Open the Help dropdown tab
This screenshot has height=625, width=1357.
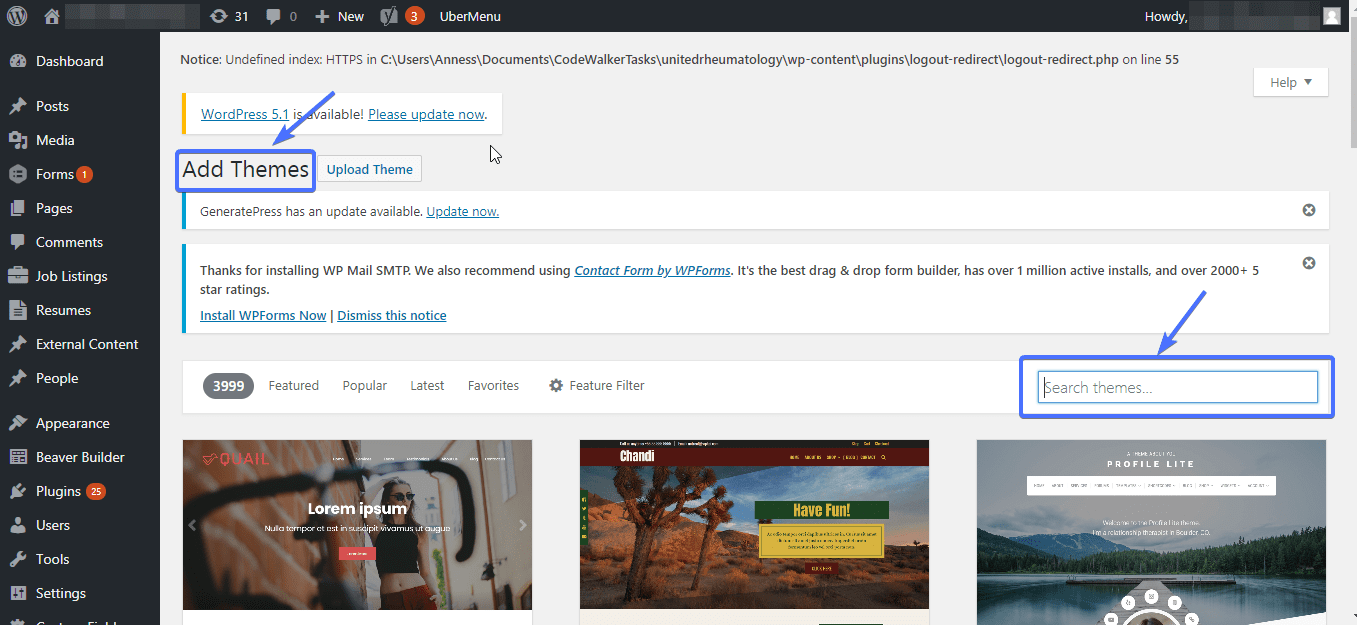[x=1290, y=83]
